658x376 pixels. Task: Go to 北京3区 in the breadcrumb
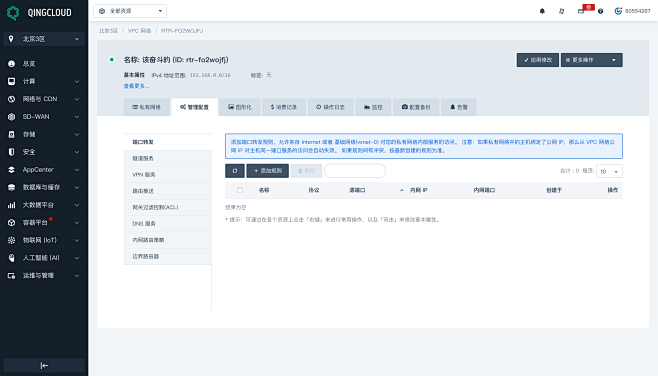(x=108, y=31)
